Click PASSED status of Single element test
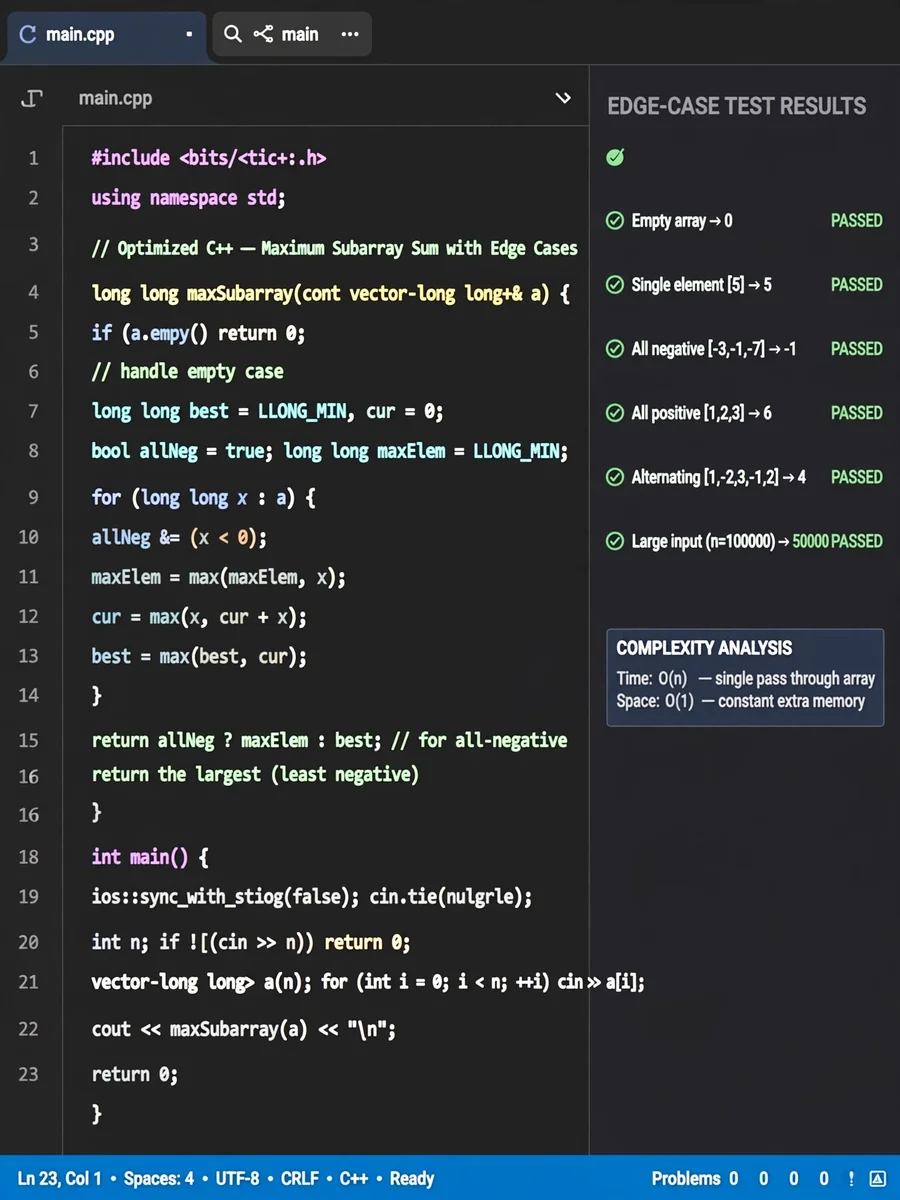Image resolution: width=900 pixels, height=1200 pixels. click(x=857, y=285)
